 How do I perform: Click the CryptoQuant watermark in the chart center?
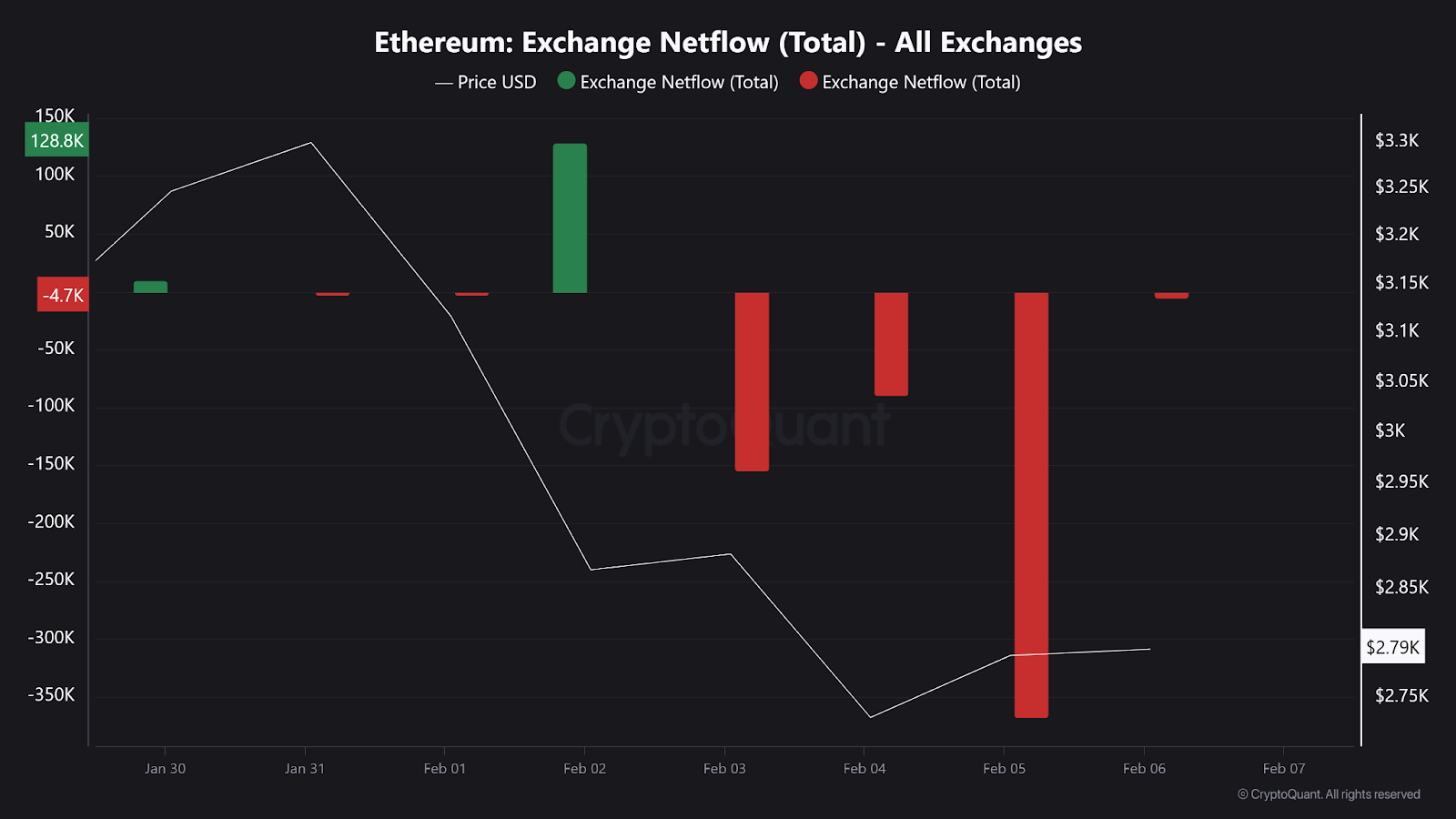tap(723, 426)
